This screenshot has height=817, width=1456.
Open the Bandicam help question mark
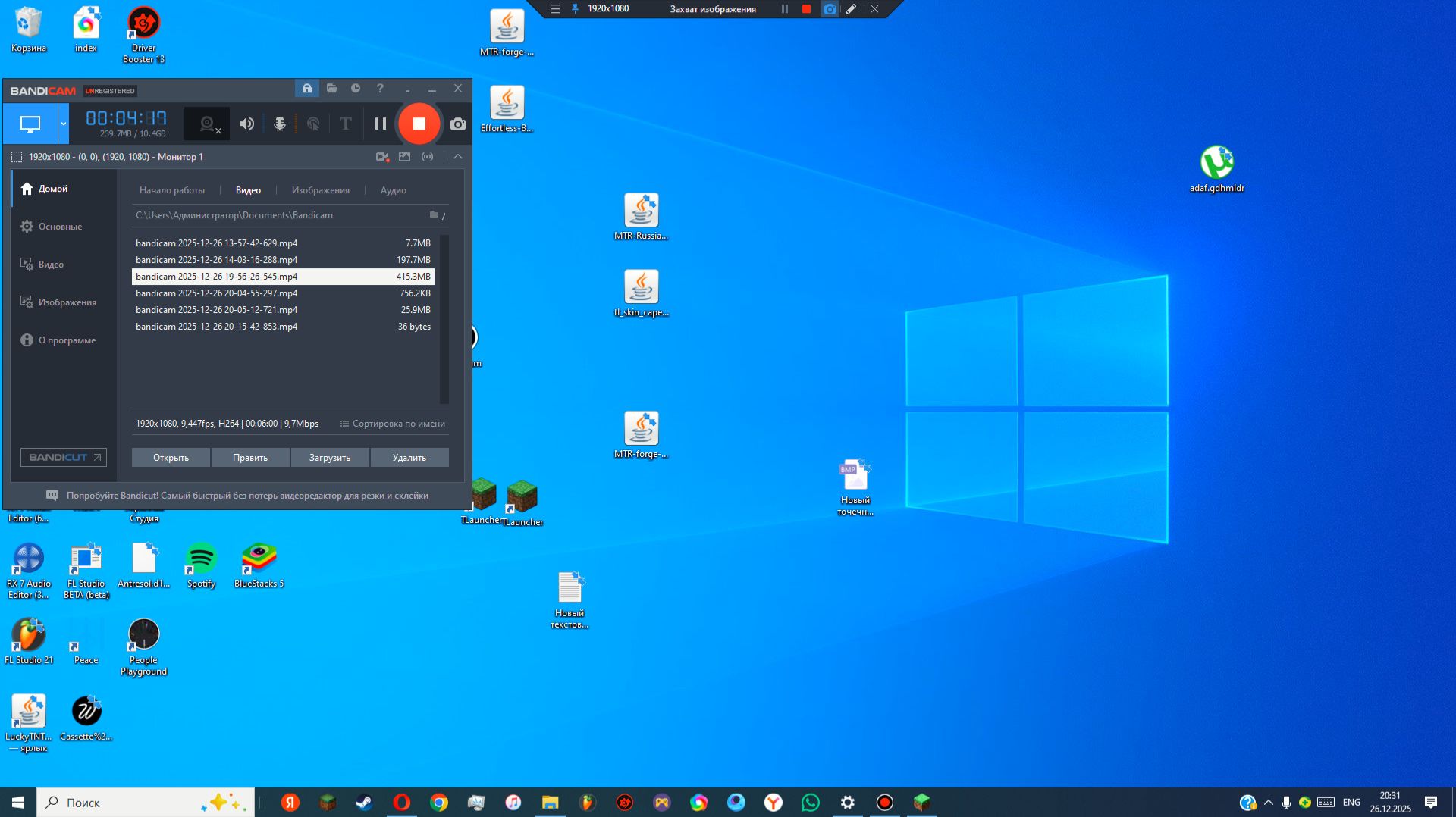coord(380,89)
